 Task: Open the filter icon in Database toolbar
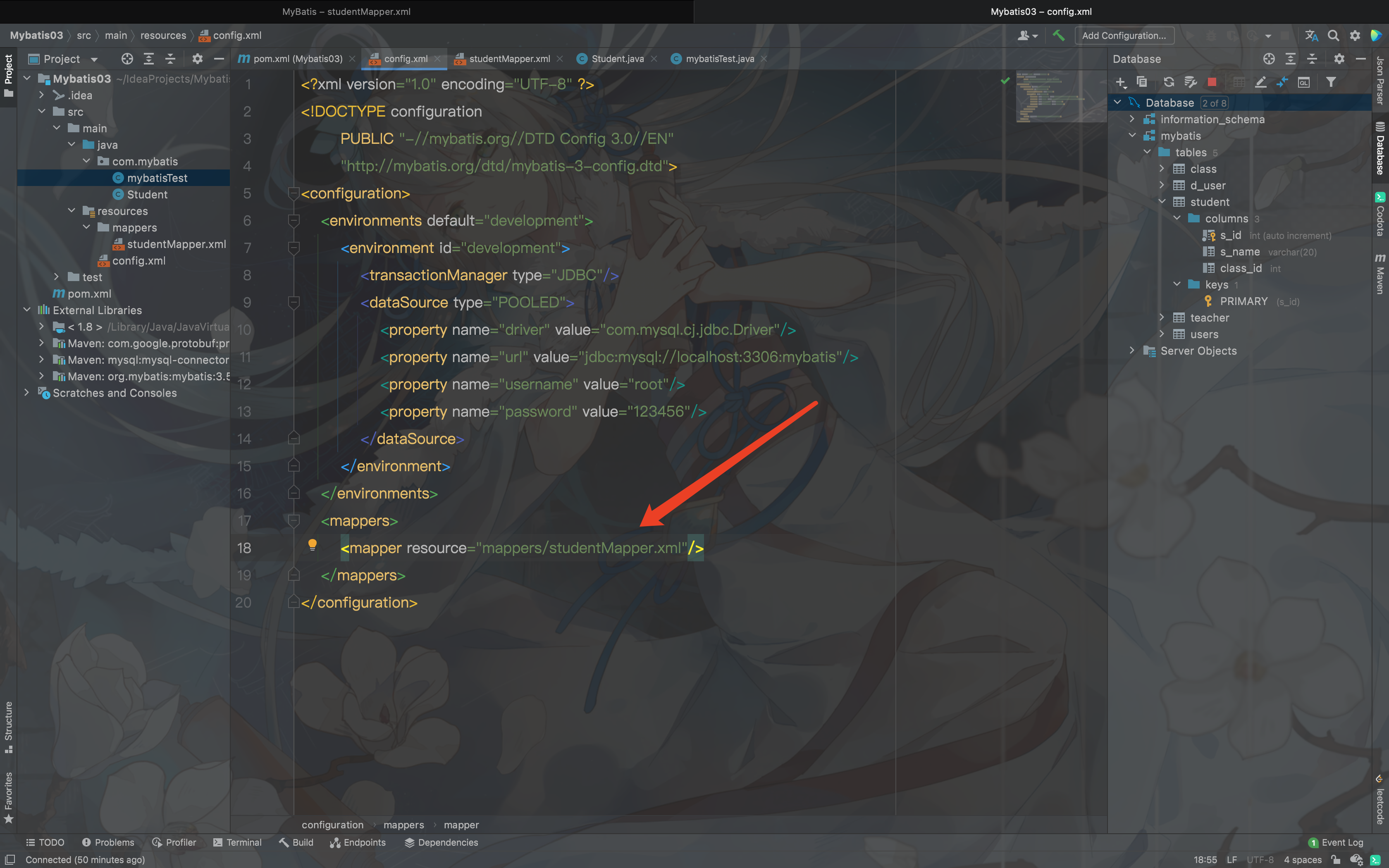point(1330,82)
